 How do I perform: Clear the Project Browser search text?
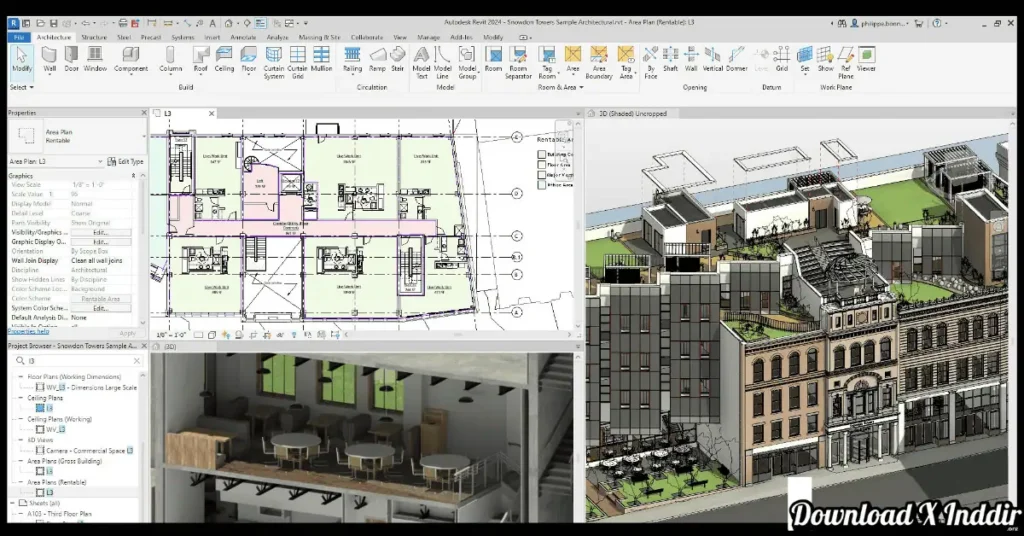click(x=136, y=360)
